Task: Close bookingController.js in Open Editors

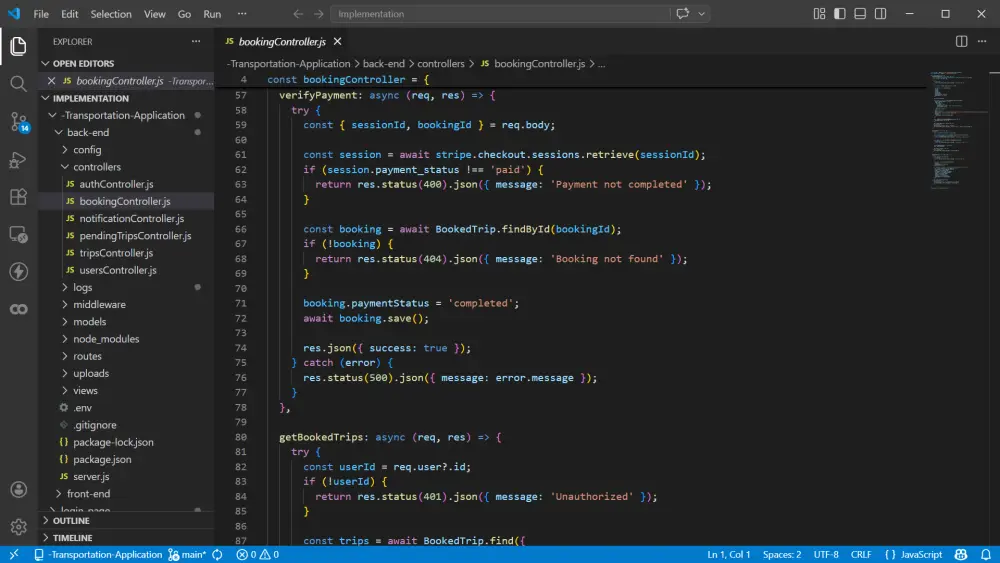Action: point(52,81)
